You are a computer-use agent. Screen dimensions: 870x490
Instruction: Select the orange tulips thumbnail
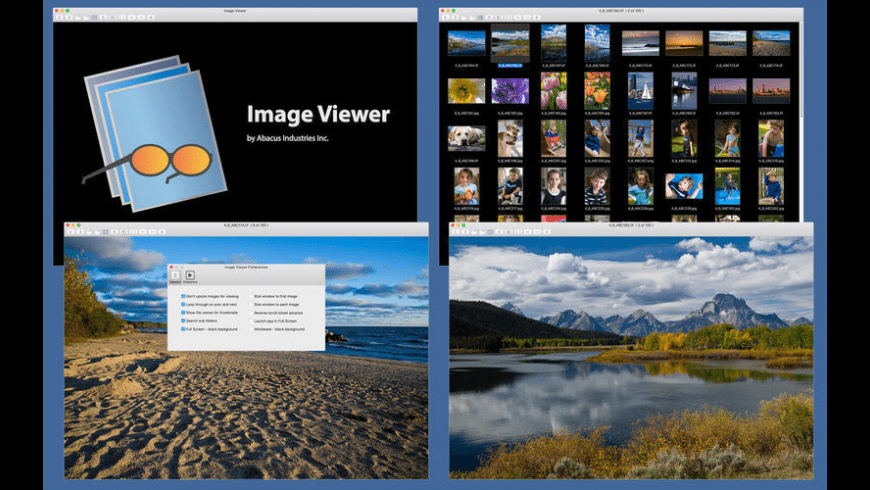click(x=597, y=90)
